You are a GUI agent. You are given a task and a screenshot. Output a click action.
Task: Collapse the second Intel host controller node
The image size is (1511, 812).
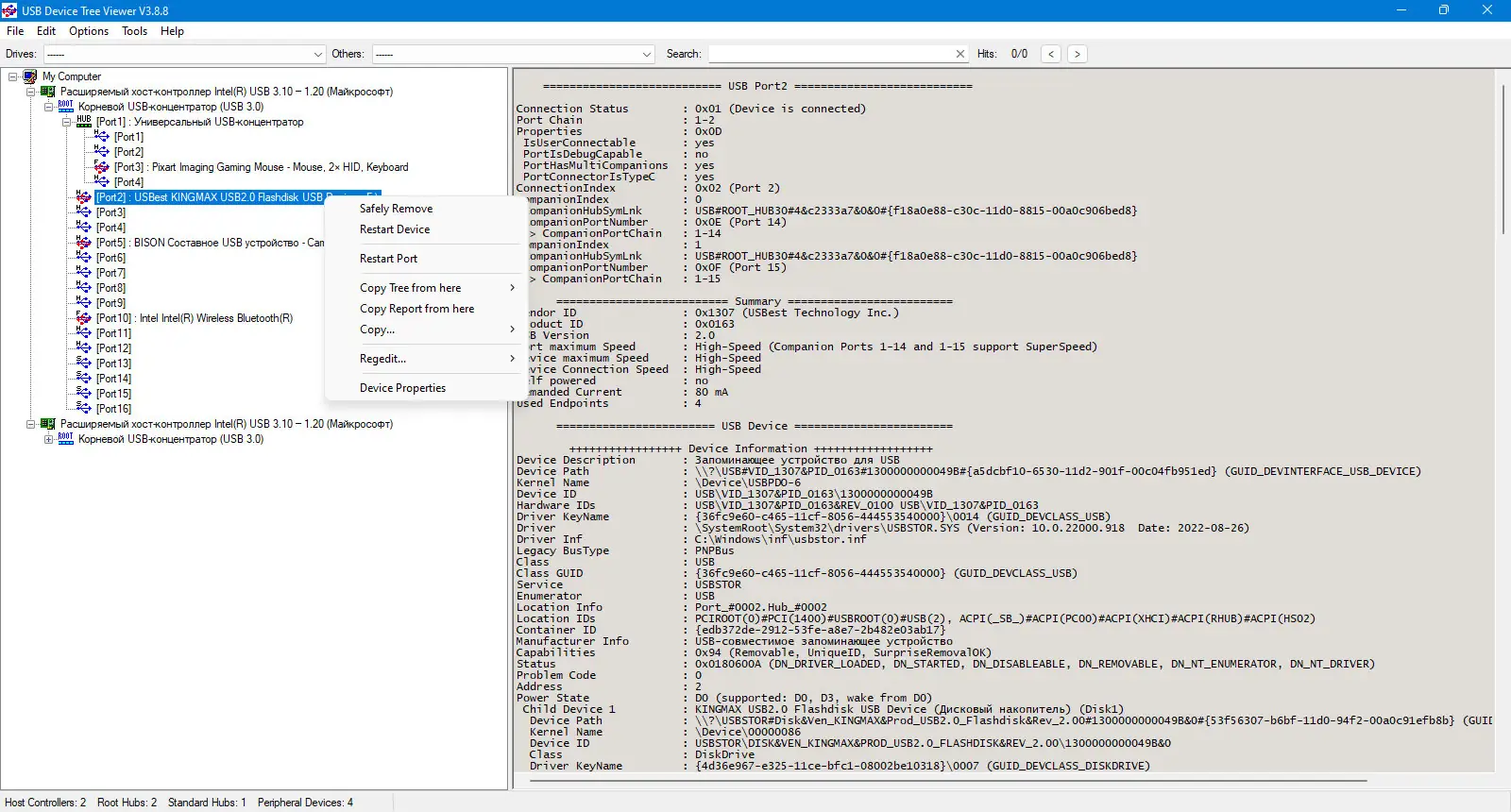(x=31, y=424)
